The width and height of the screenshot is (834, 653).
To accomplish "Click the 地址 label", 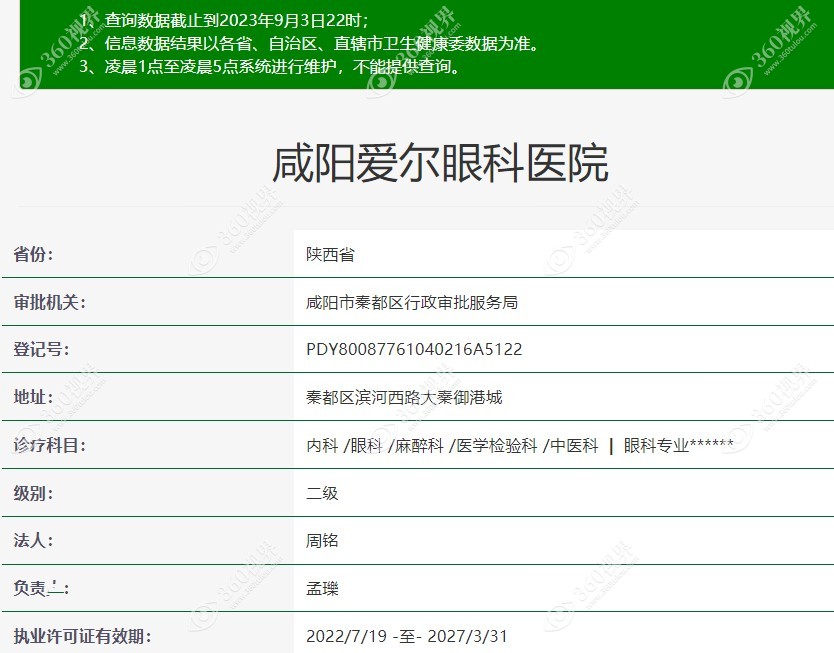I will point(34,397).
